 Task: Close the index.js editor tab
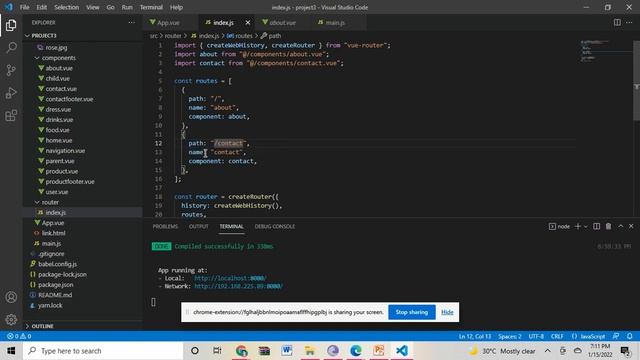pos(248,22)
